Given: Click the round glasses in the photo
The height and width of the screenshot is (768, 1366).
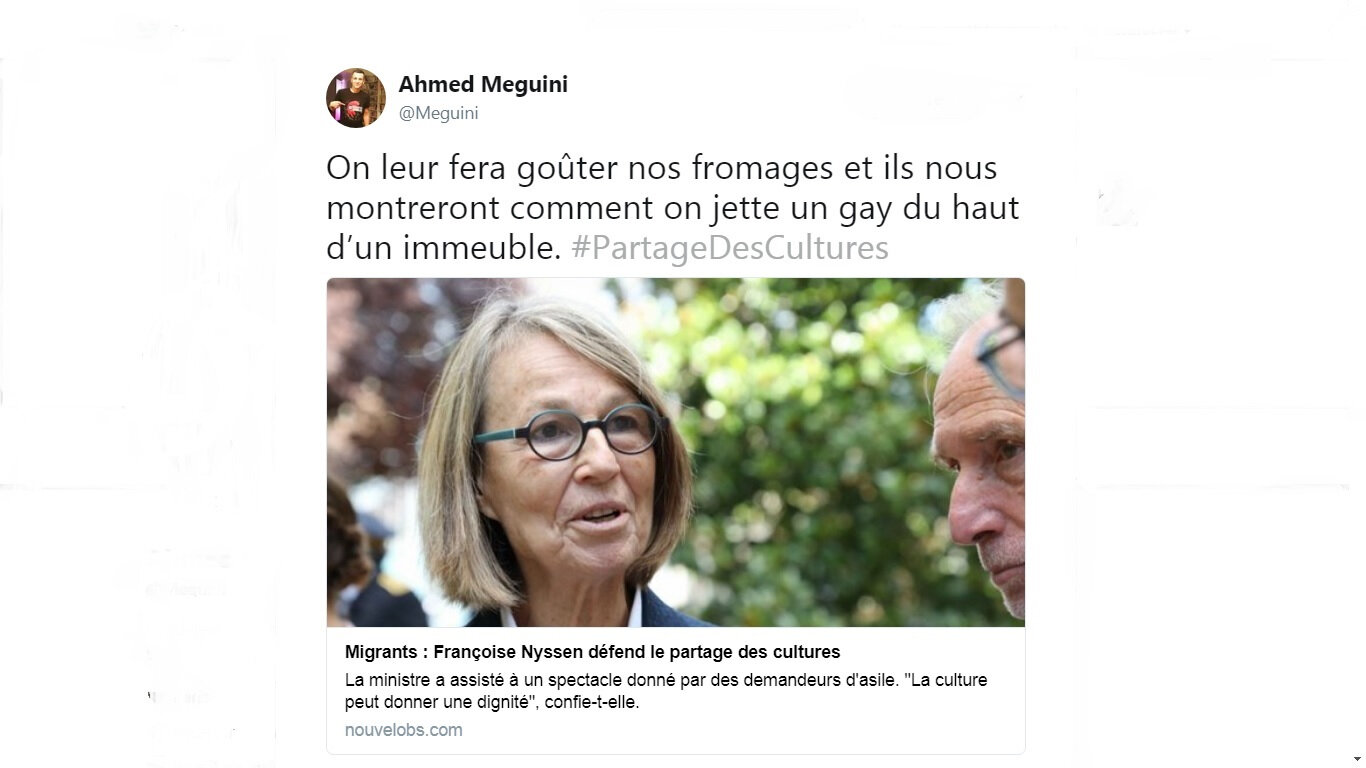Looking at the screenshot, I should [x=567, y=431].
